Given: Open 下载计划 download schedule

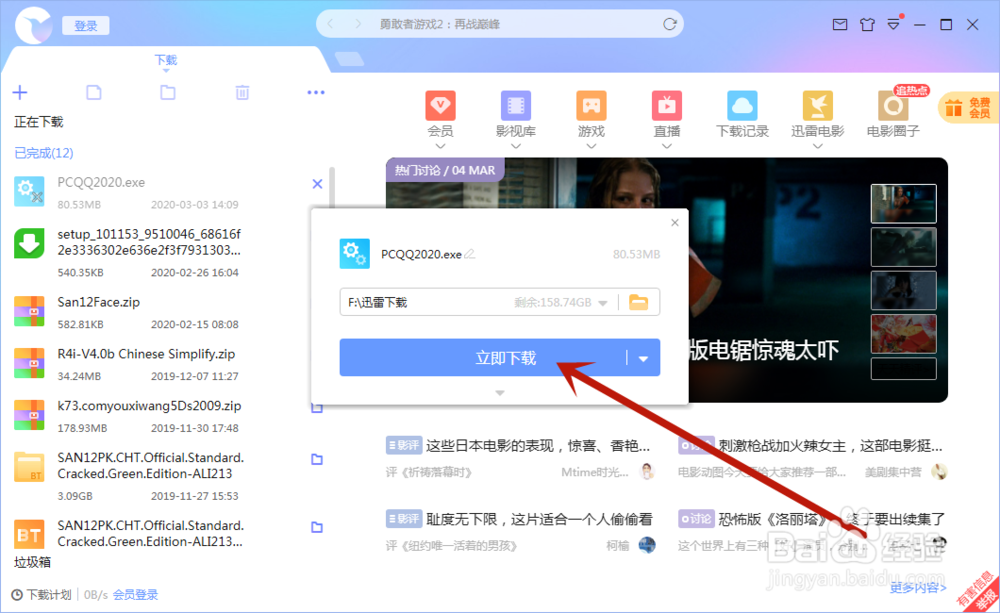Looking at the screenshot, I should point(41,595).
